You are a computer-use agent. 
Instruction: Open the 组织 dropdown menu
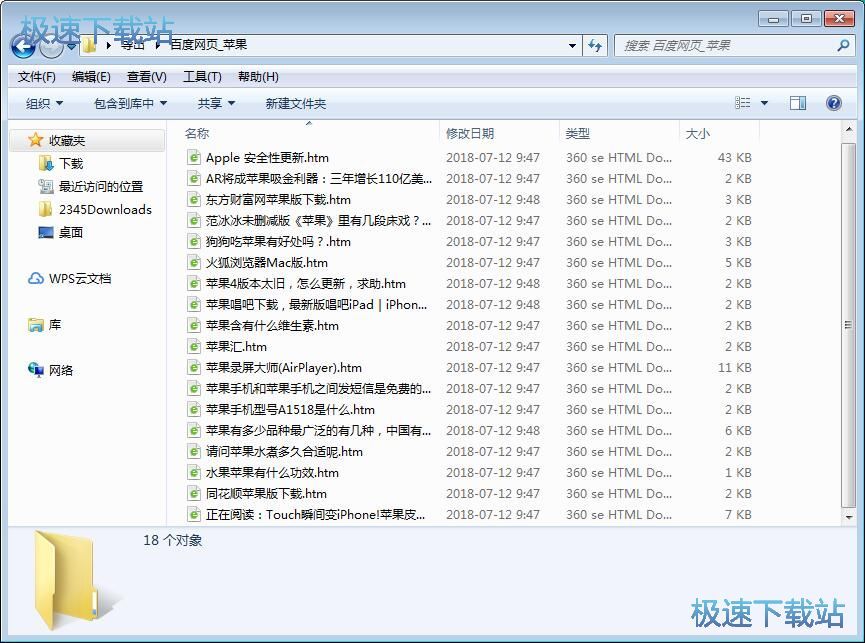click(x=44, y=103)
